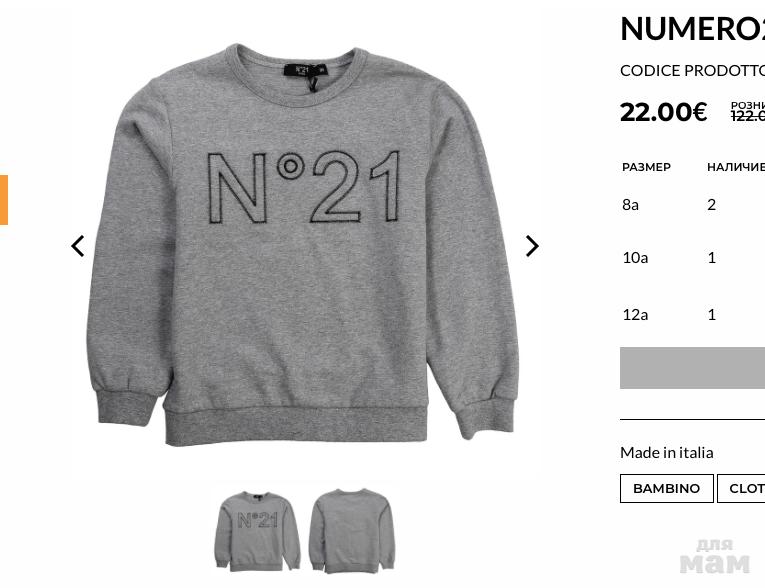Show previous product image with left arrow
Viewport: 765px width, 588px height.
(x=78, y=246)
